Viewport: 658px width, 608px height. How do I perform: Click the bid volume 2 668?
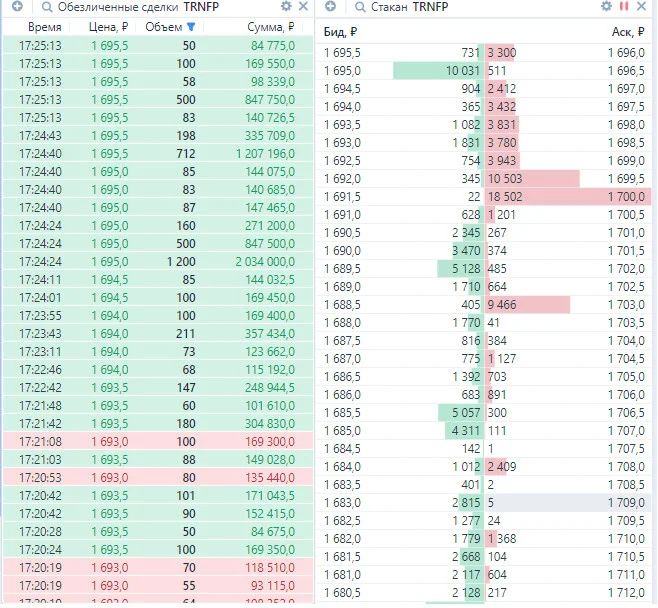[465, 557]
